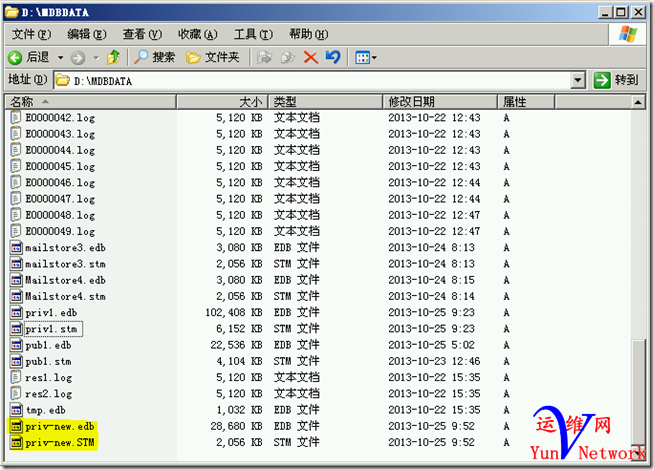Open the Favorites (收藏) menu
654x470 pixels.
198,34
